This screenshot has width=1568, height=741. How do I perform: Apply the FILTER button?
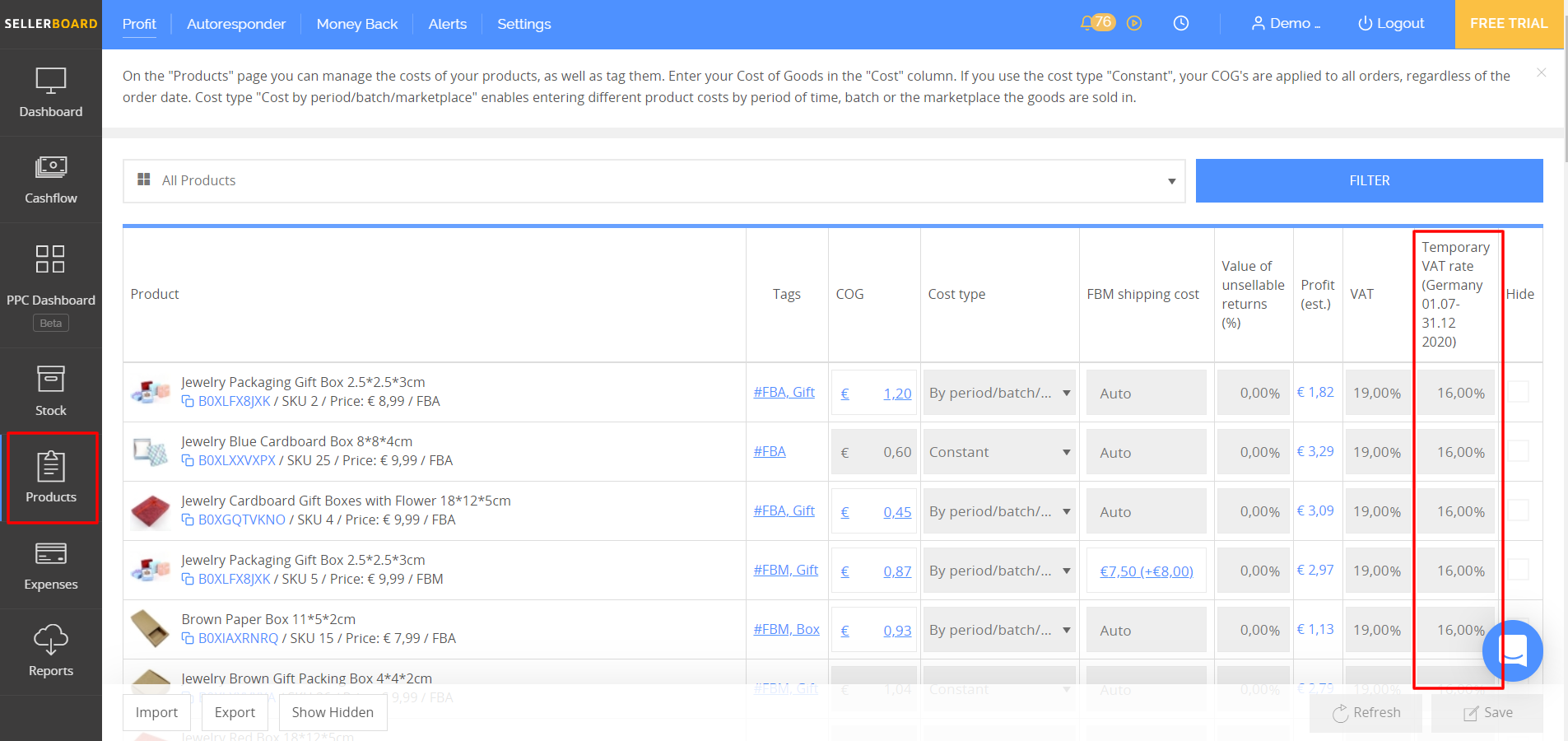(1370, 180)
